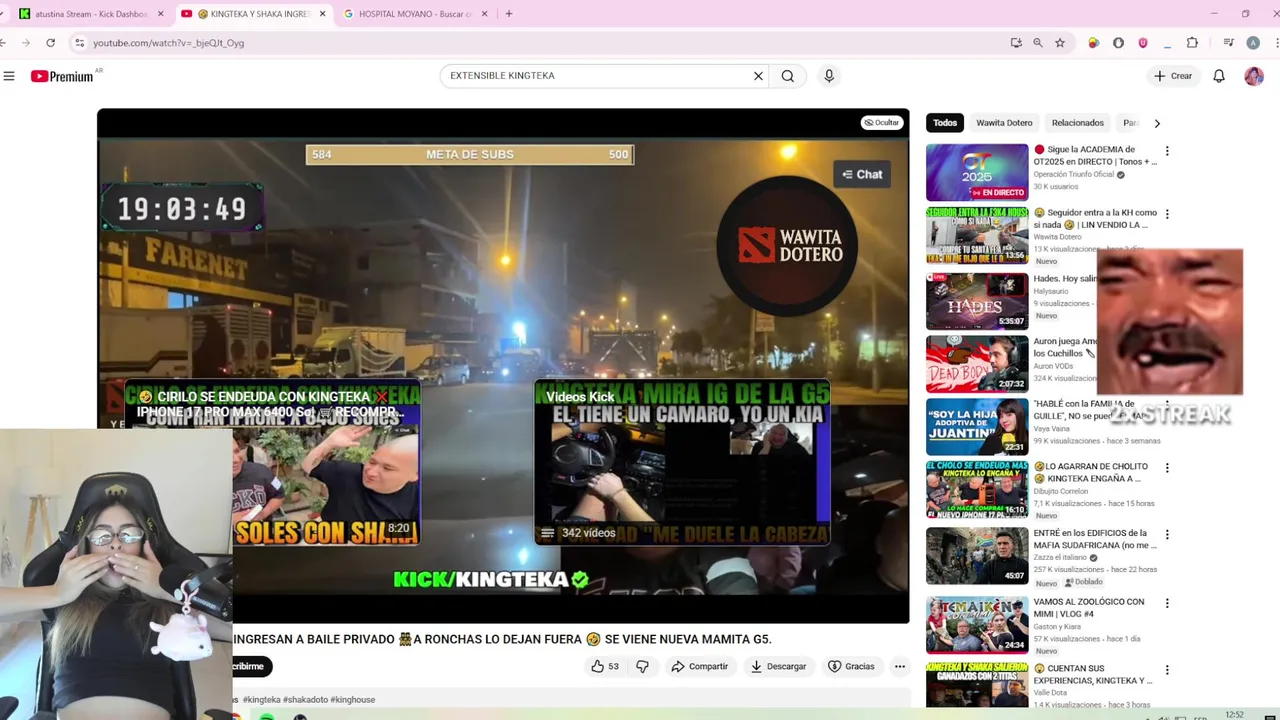Click the Gracias super thanks button
Viewport: 1280px width, 720px height.
[x=851, y=666]
